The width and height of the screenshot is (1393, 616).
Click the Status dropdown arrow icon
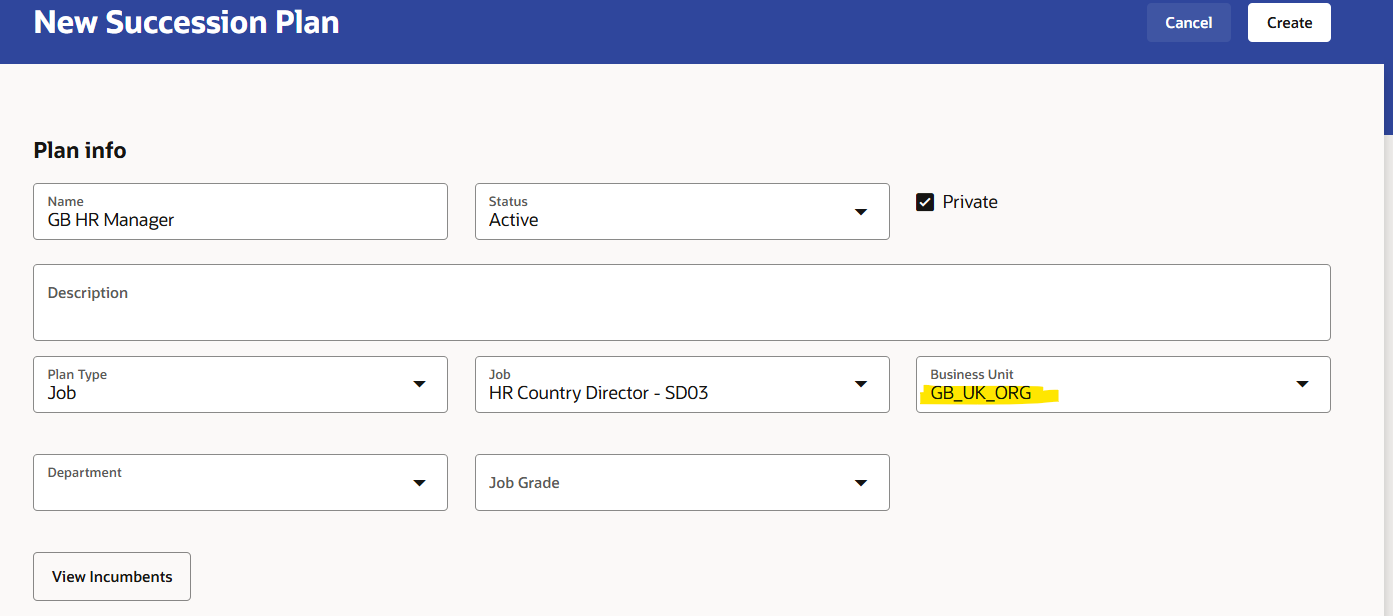[x=861, y=212]
